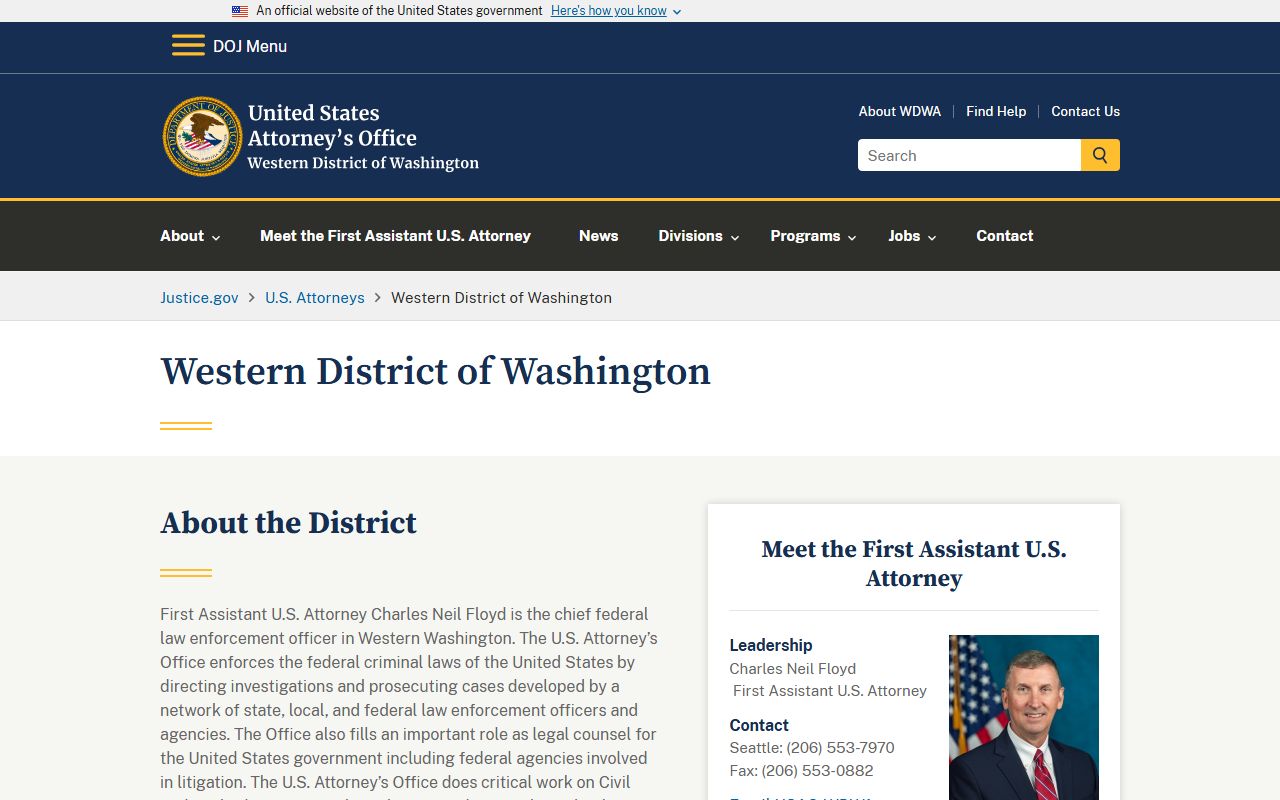
Task: Expand the Jobs dropdown menu
Action: [x=912, y=236]
